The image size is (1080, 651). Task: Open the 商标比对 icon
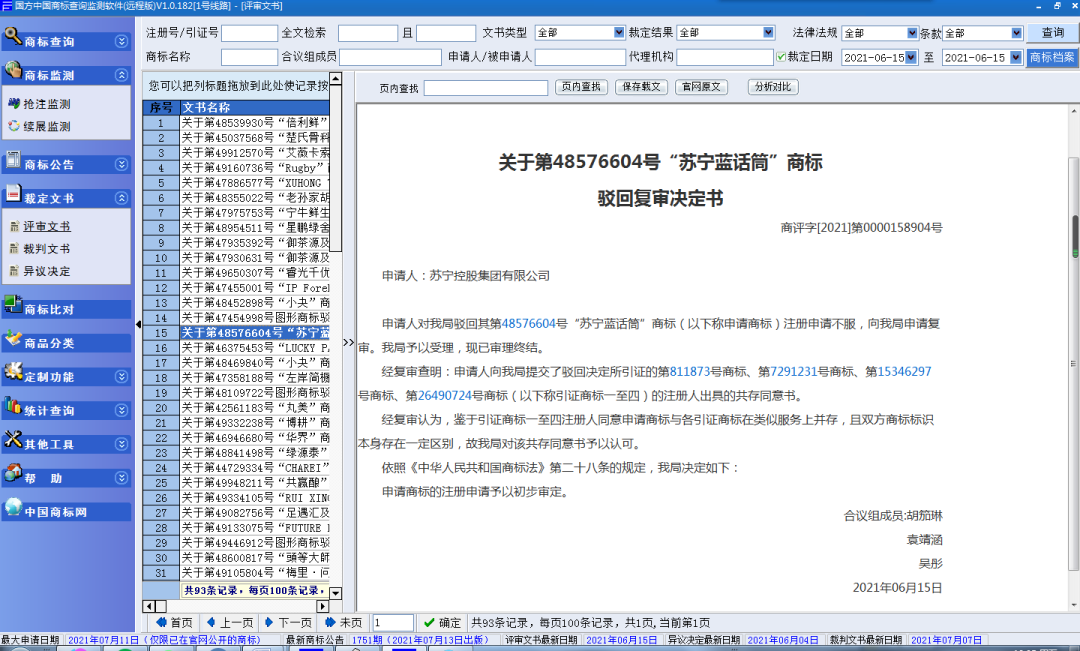12,305
